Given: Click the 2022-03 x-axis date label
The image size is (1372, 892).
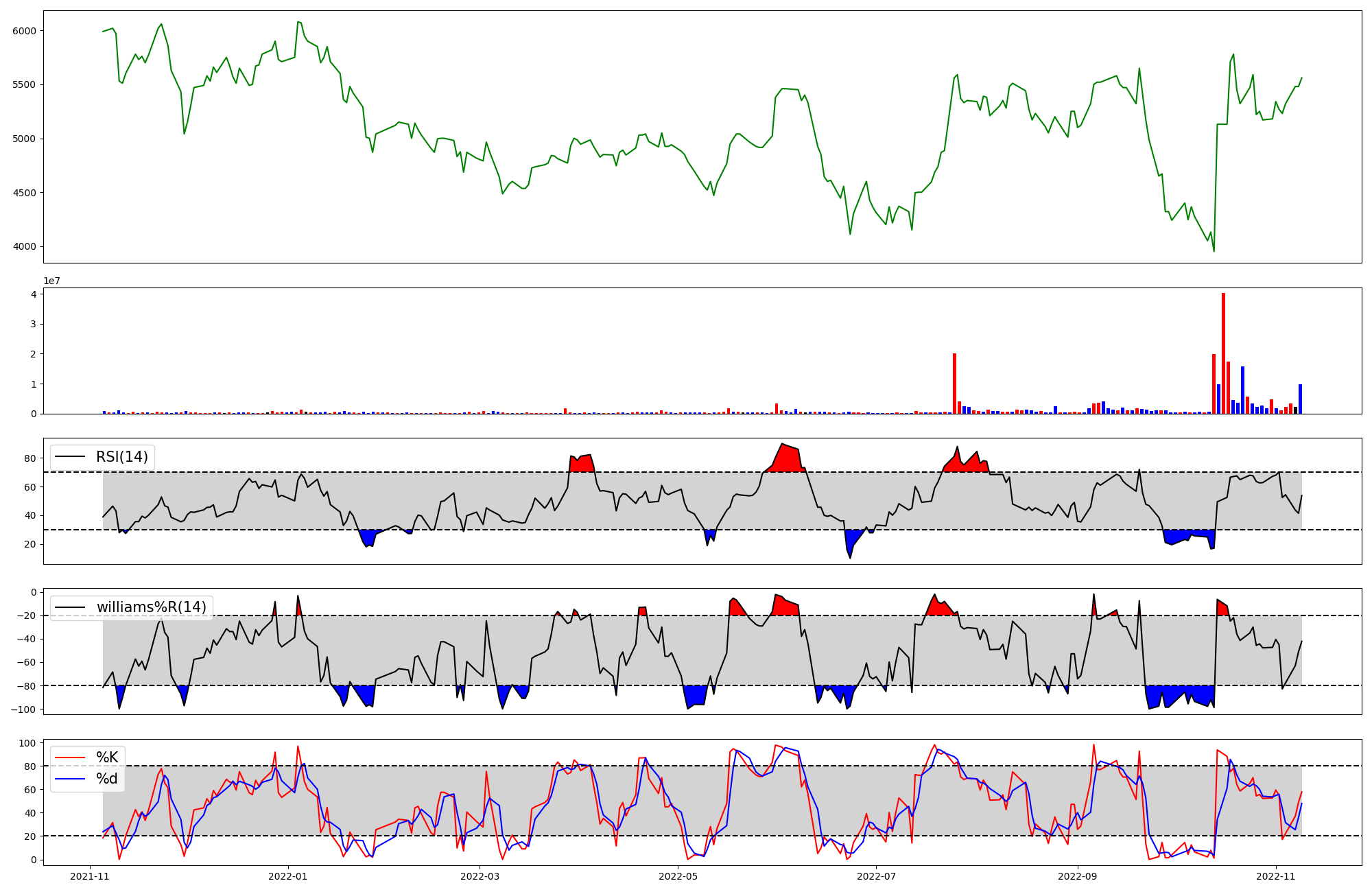Looking at the screenshot, I should tap(480, 876).
